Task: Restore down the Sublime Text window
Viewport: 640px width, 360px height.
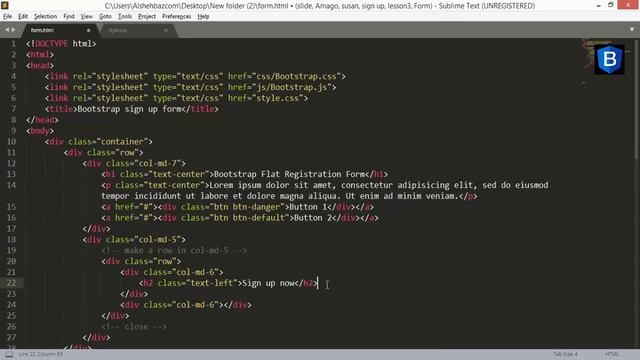Action: 611,5
